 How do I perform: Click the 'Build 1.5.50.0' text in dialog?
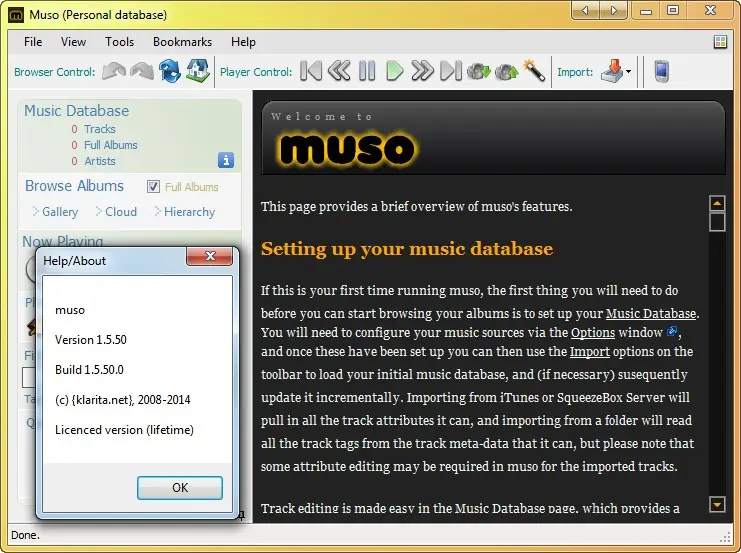[89, 370]
